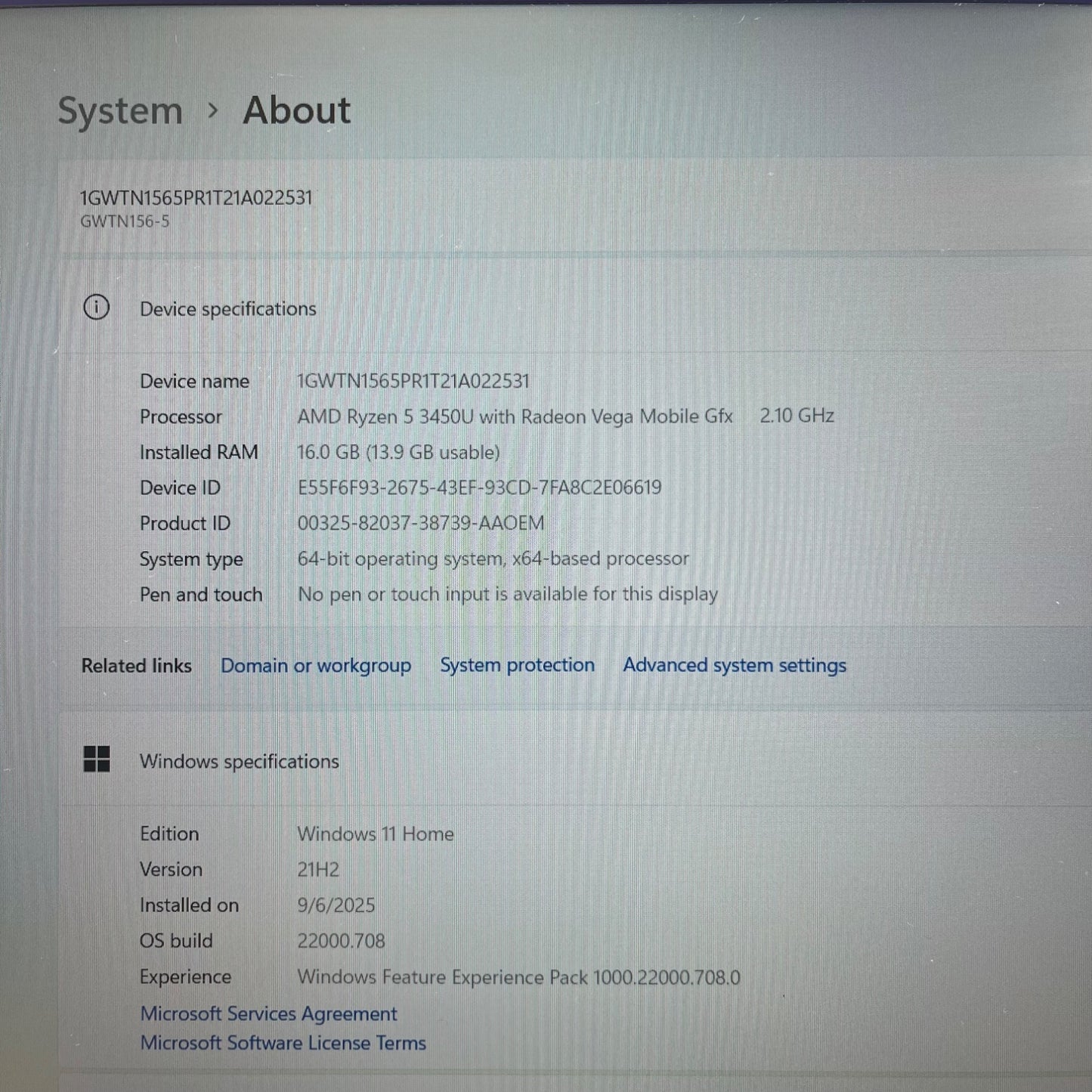
Task: Open Microsoft Services Agreement link
Action: [x=268, y=1013]
